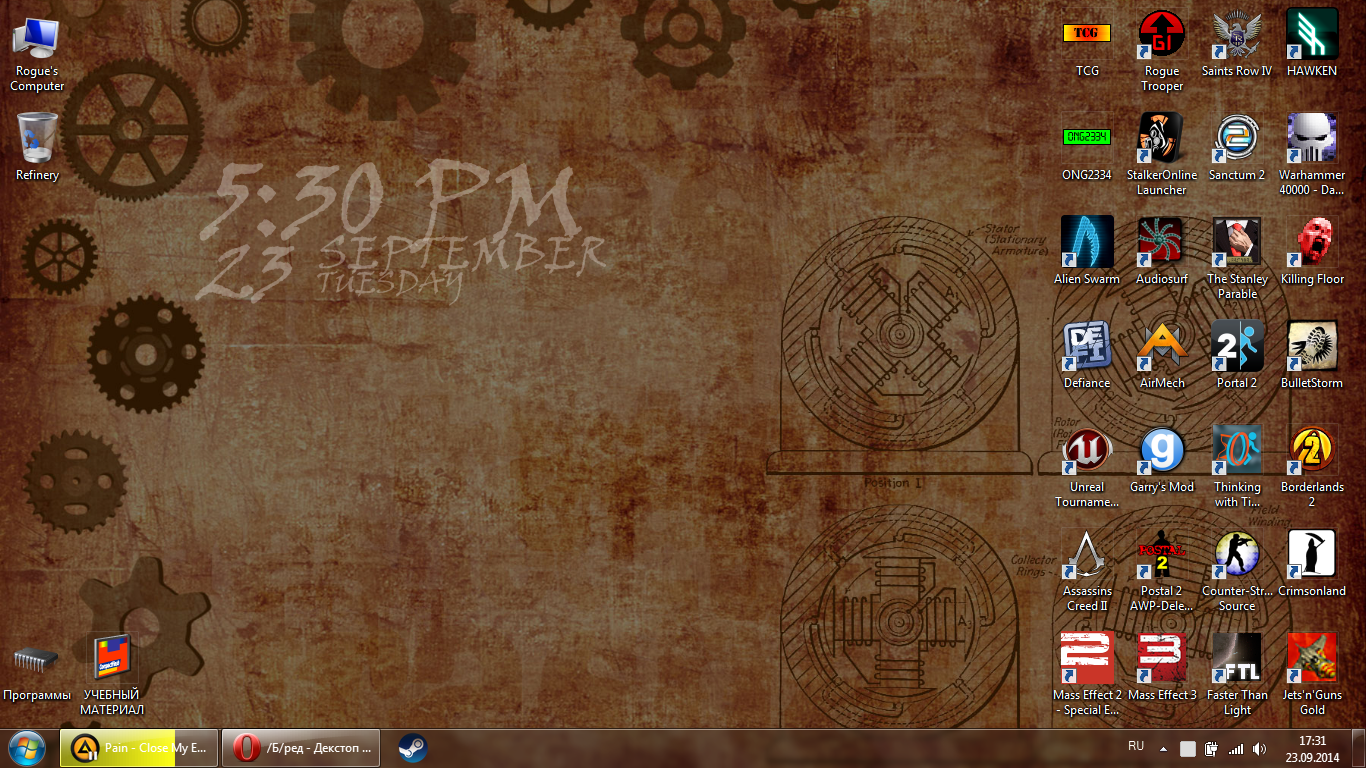Click the Show desktop button

pos(1358,748)
